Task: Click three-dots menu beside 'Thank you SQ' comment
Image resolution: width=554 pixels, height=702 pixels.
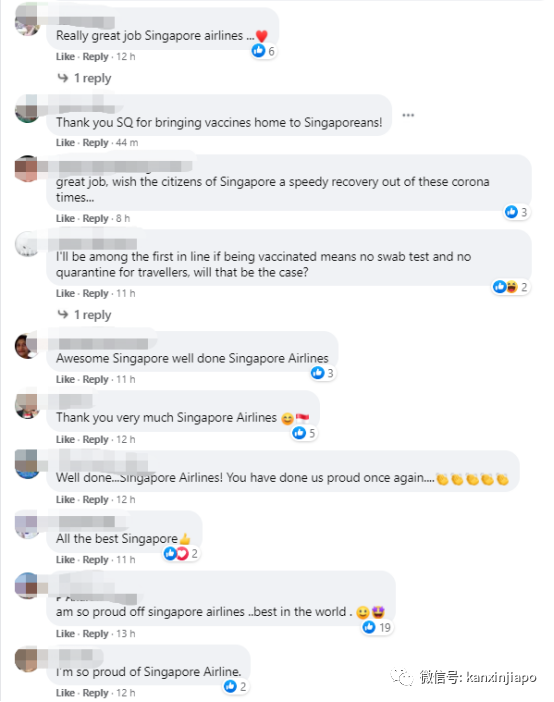Action: [x=408, y=116]
